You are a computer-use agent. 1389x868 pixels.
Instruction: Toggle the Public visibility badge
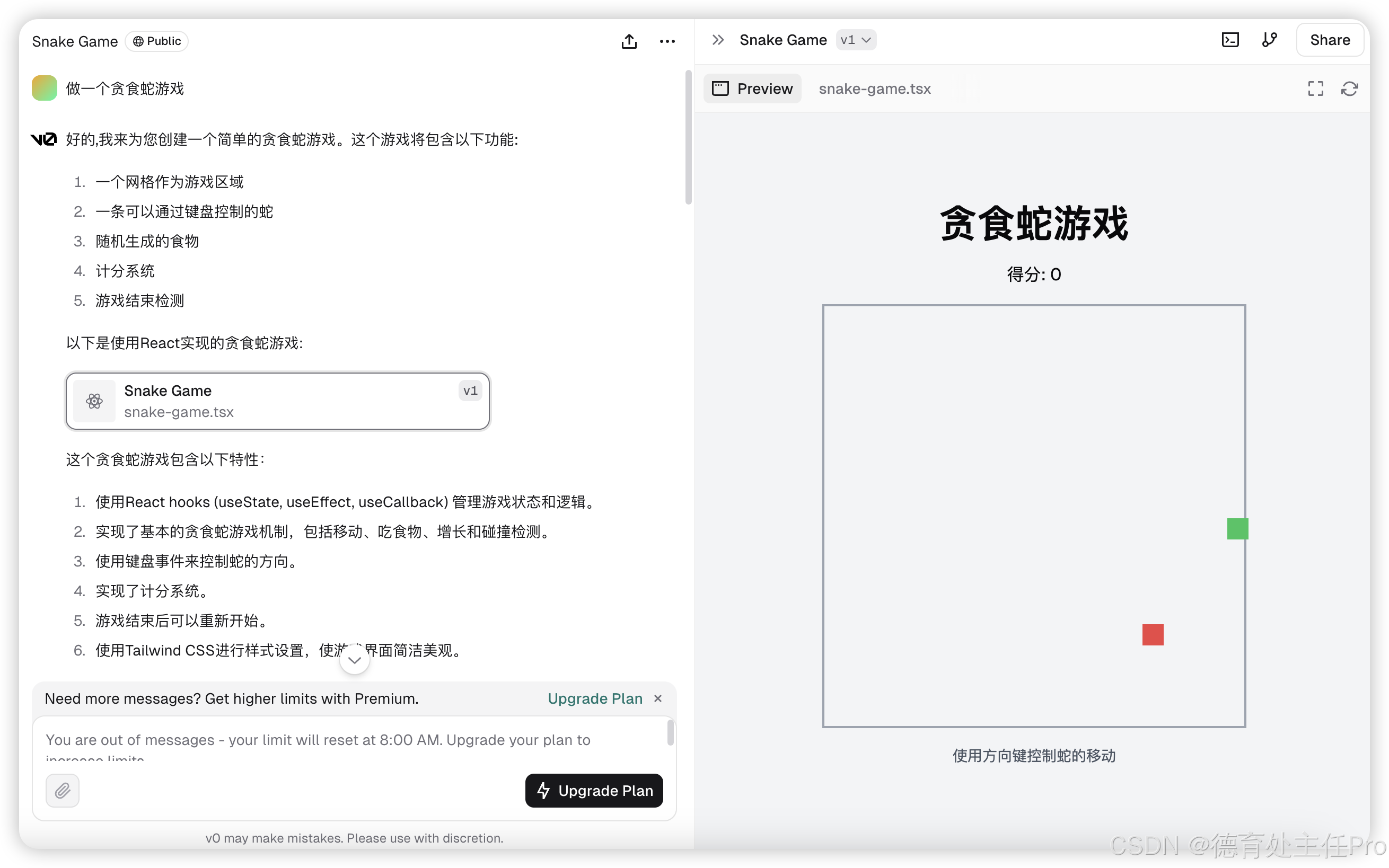tap(157, 41)
